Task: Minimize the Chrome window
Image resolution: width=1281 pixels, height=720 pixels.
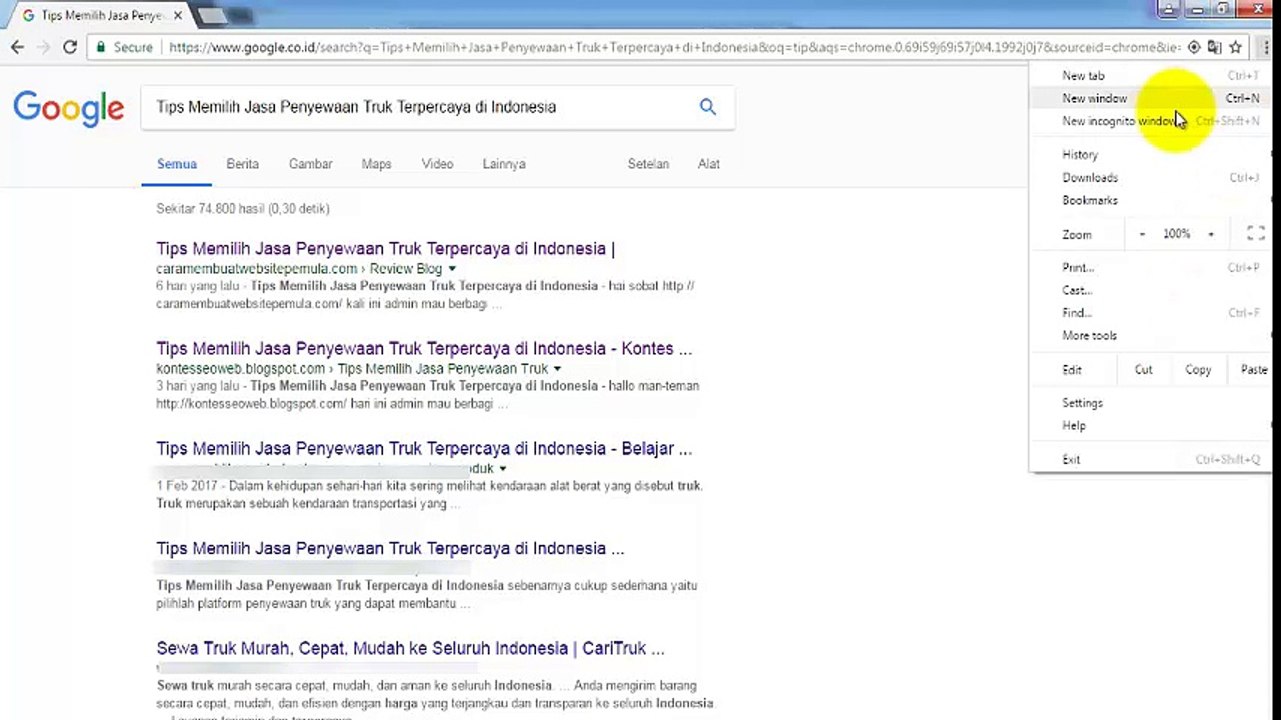Action: (1196, 9)
